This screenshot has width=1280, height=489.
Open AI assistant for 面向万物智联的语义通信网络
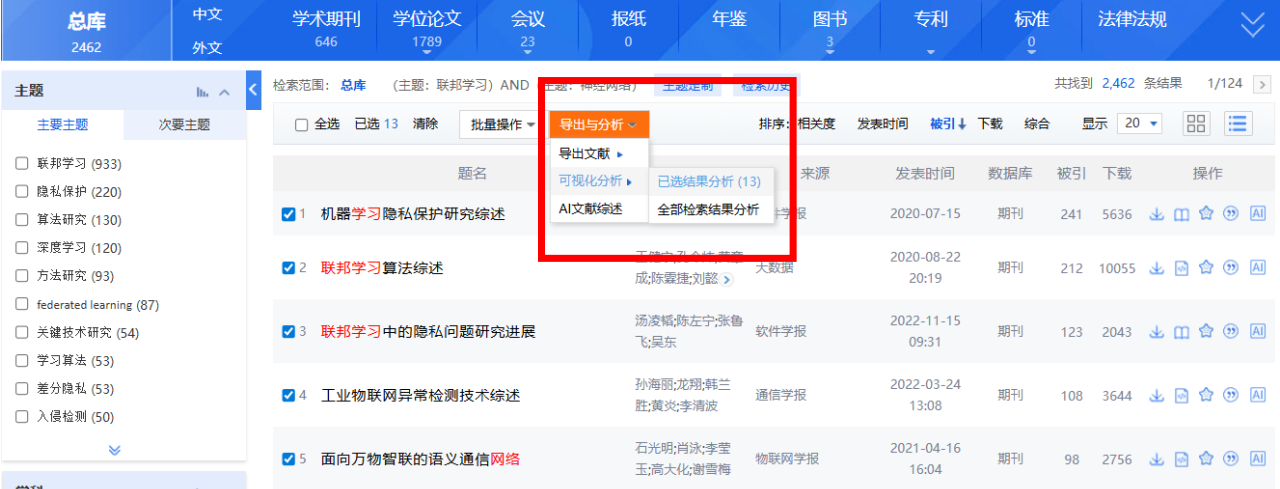tap(1258, 459)
